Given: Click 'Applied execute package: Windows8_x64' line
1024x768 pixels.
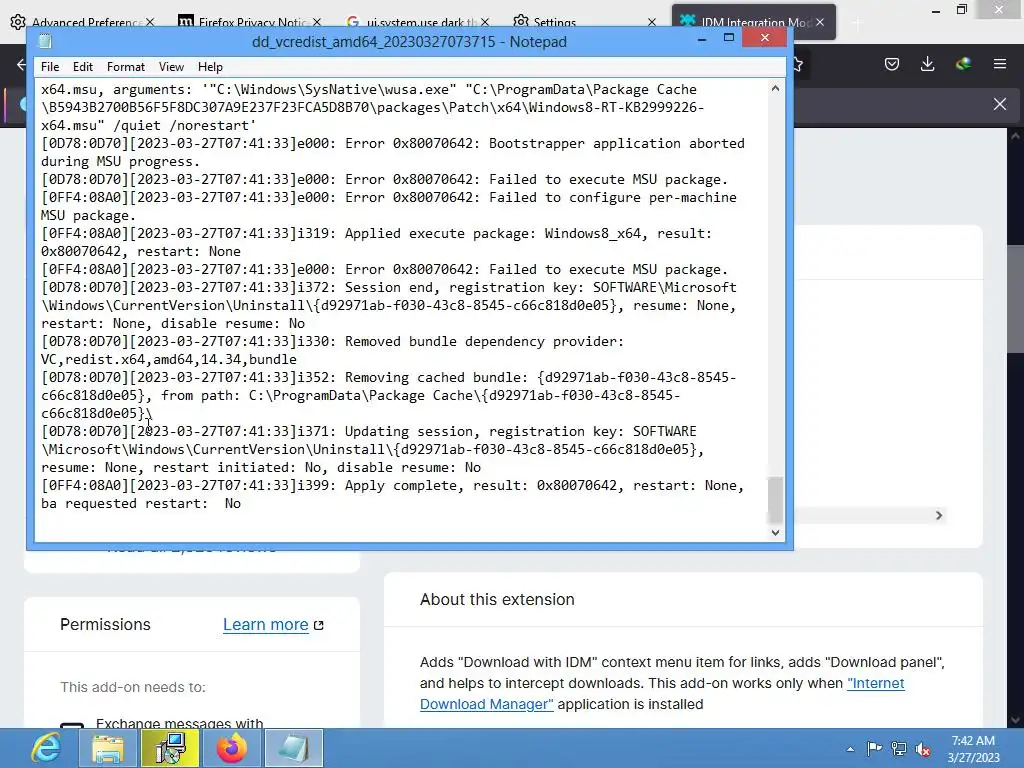Looking at the screenshot, I should point(376,233).
